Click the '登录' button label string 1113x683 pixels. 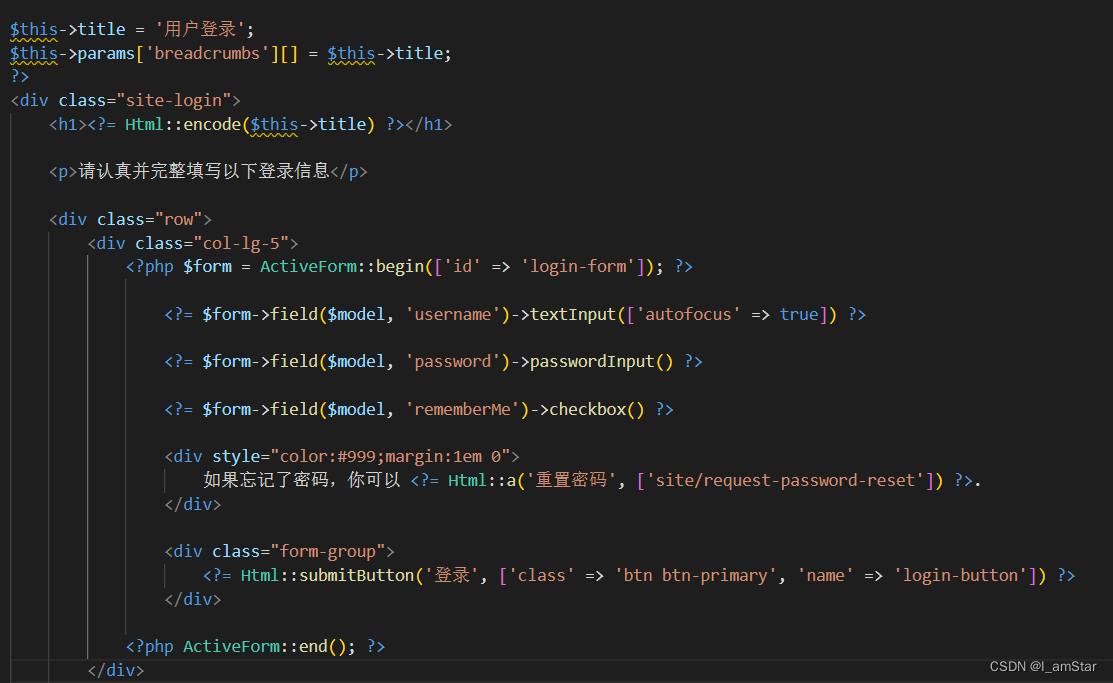pyautogui.click(x=451, y=575)
